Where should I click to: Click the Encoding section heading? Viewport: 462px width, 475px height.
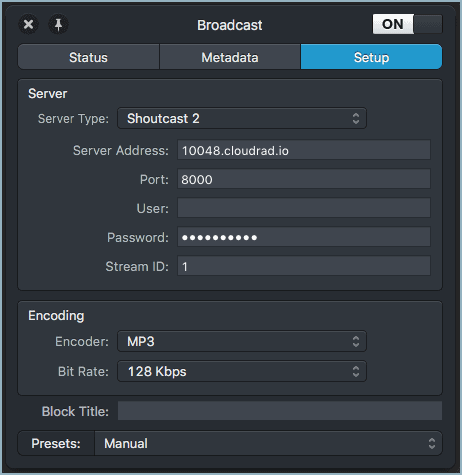tap(56, 316)
